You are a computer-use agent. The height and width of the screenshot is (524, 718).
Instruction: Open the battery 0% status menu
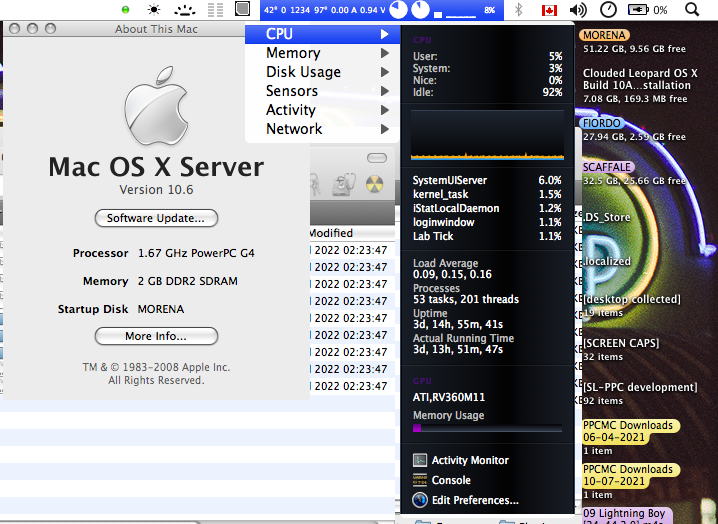point(647,10)
